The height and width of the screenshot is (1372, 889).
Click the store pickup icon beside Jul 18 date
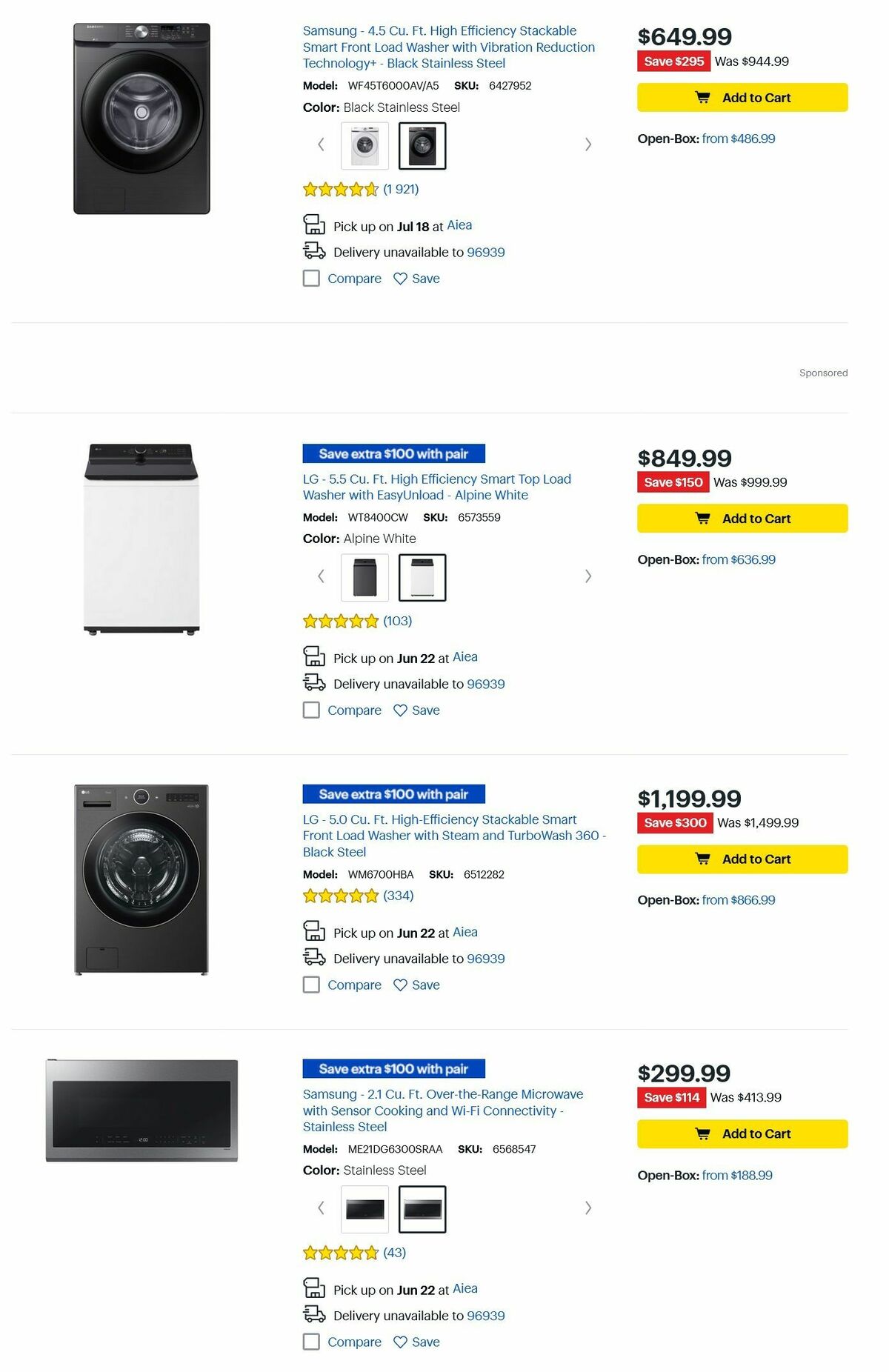314,224
